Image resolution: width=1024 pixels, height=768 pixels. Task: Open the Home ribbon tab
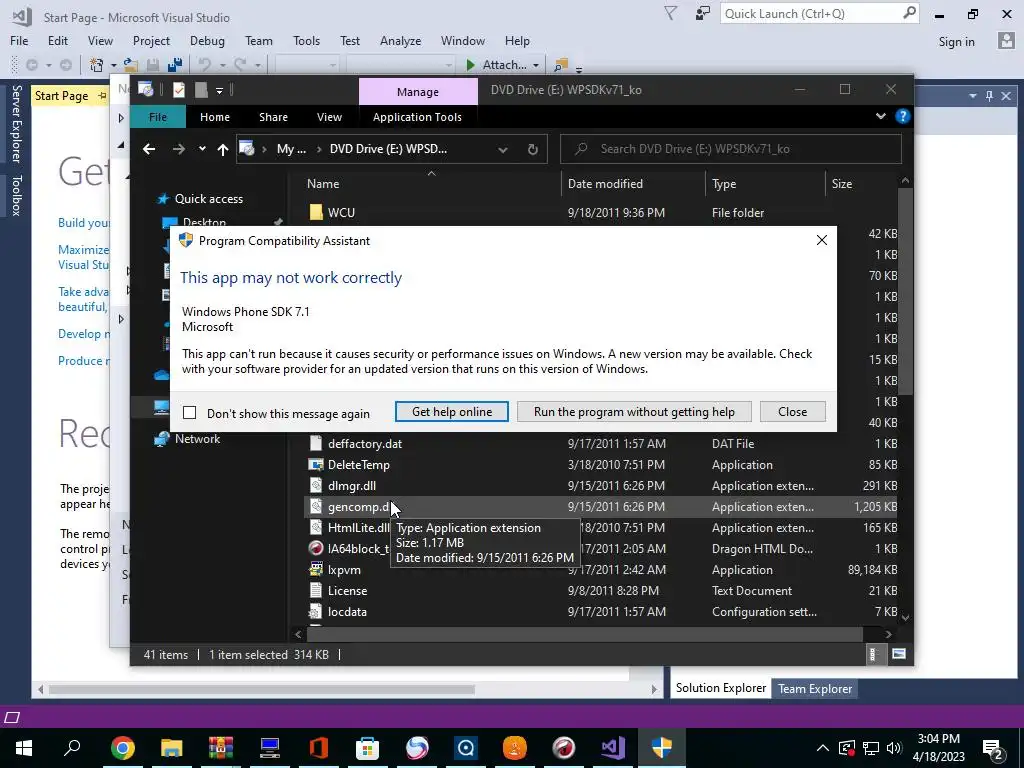(215, 117)
